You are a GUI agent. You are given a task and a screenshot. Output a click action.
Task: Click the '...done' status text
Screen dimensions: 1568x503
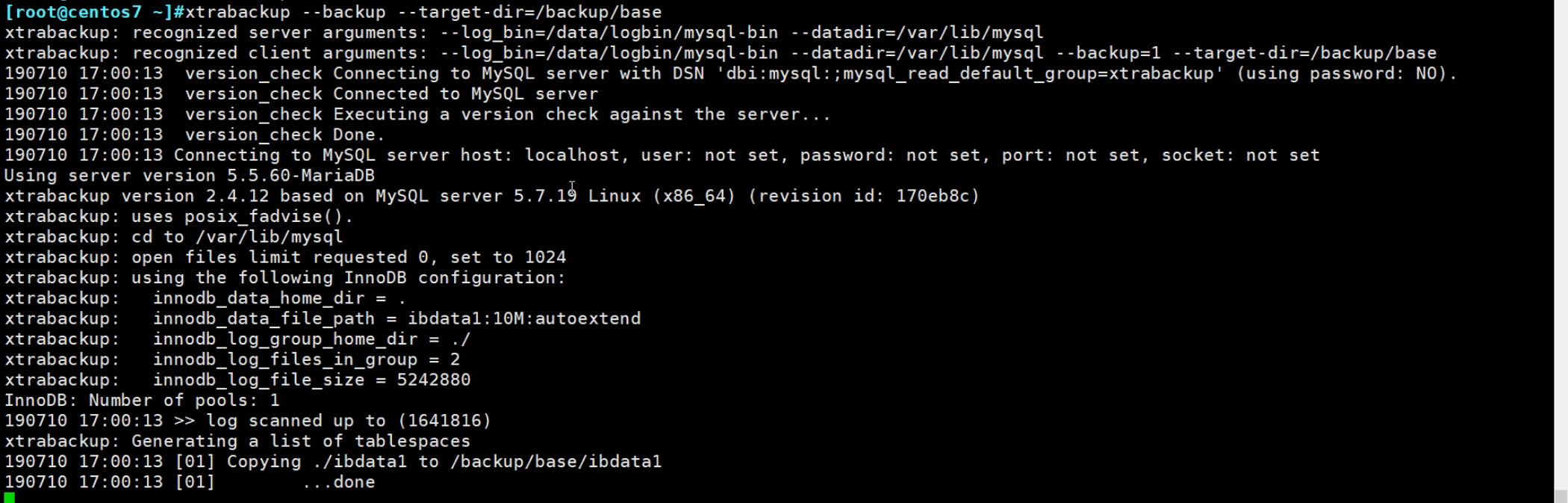click(x=338, y=482)
